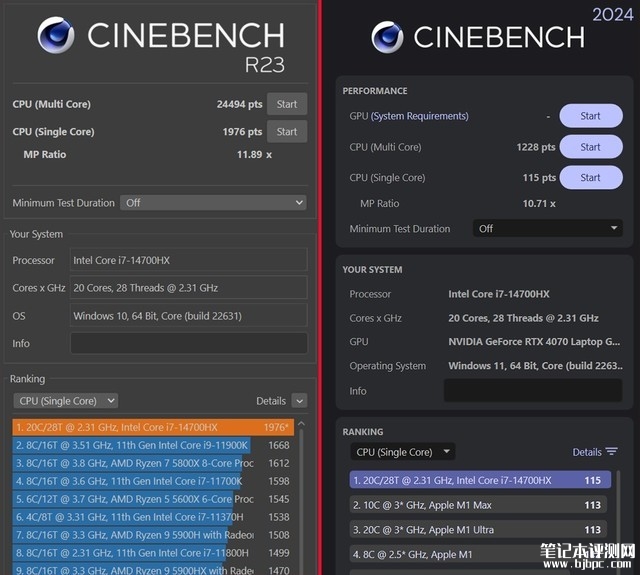Click the R23 MP Ratio 11.89 x
This screenshot has height=575, width=640.
pos(254,155)
